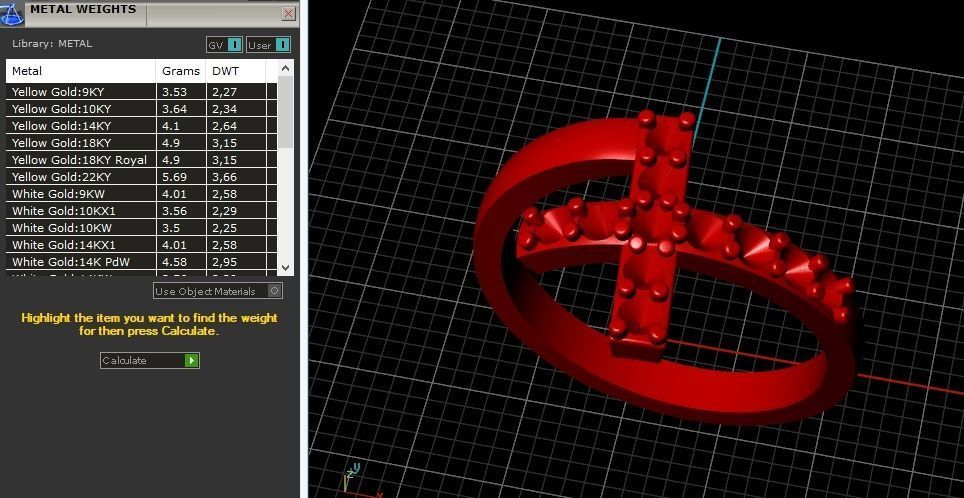The height and width of the screenshot is (498, 964).
Task: Select Yellow Gold:22KY row
Action: click(141, 177)
